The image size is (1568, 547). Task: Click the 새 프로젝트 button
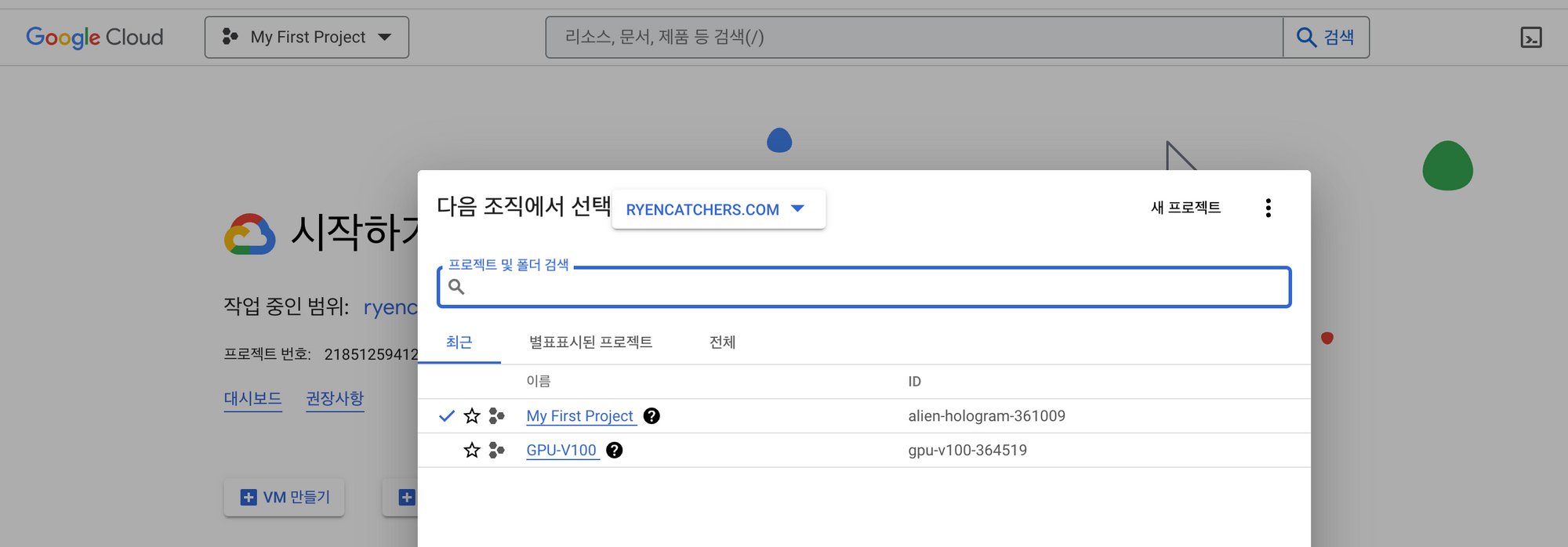(x=1185, y=208)
